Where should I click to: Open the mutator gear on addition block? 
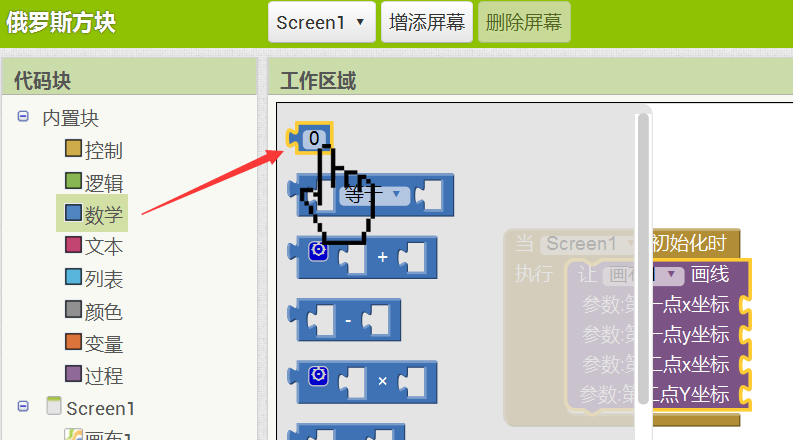[318, 250]
